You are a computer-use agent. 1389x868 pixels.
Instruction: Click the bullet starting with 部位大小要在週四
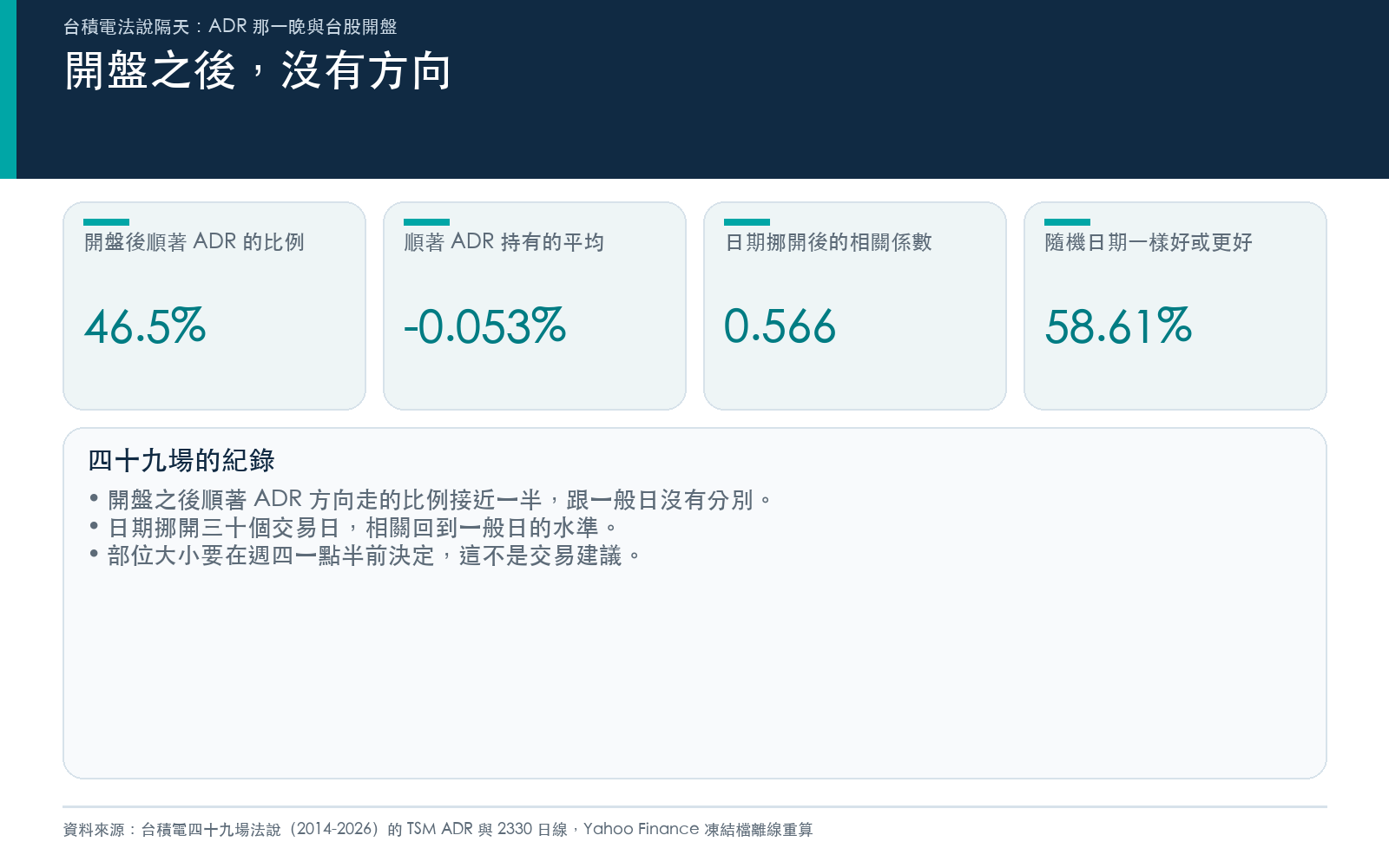[x=365, y=556]
